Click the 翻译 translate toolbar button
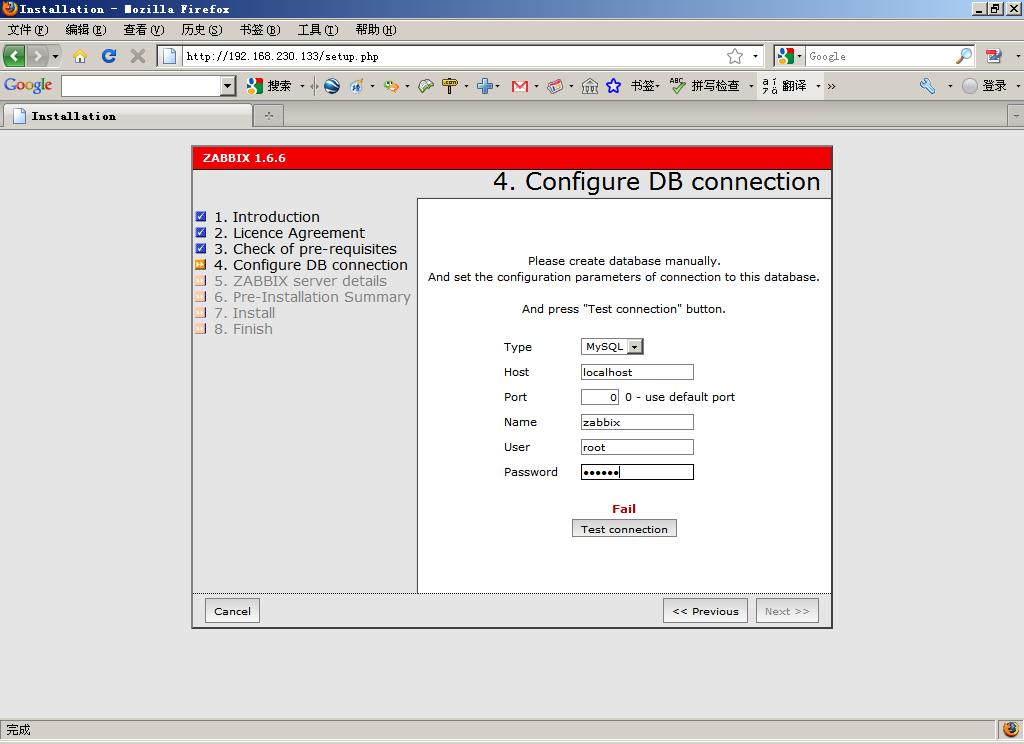 point(784,86)
